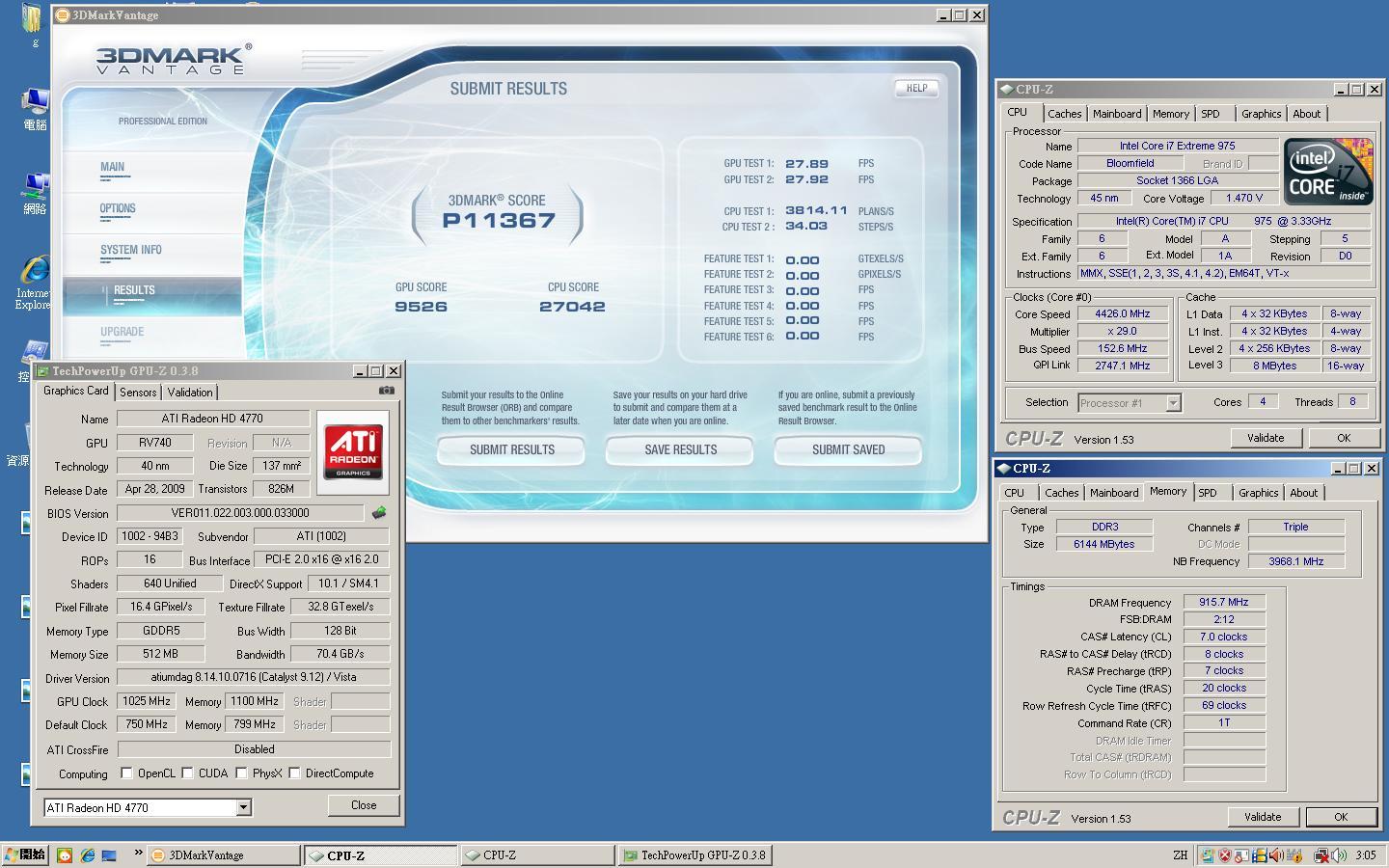Switch to TechPowerUp GPU-Z taskbar button
Screen dimensions: 1389x868
(696, 855)
